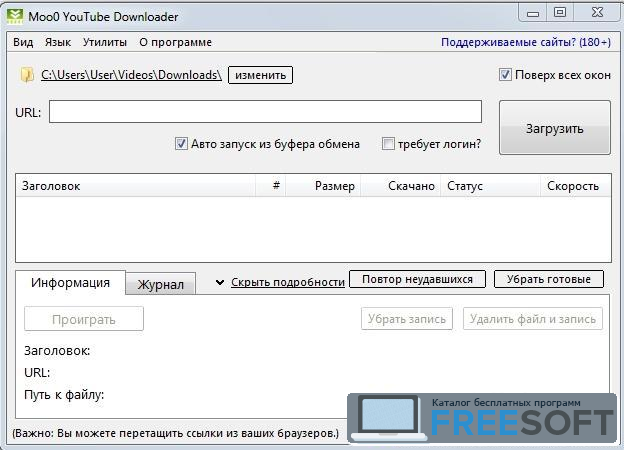The height and width of the screenshot is (450, 624).
Task: Maximize the Moo0 YouTube Downloader window
Action: pyautogui.click(x=560, y=14)
